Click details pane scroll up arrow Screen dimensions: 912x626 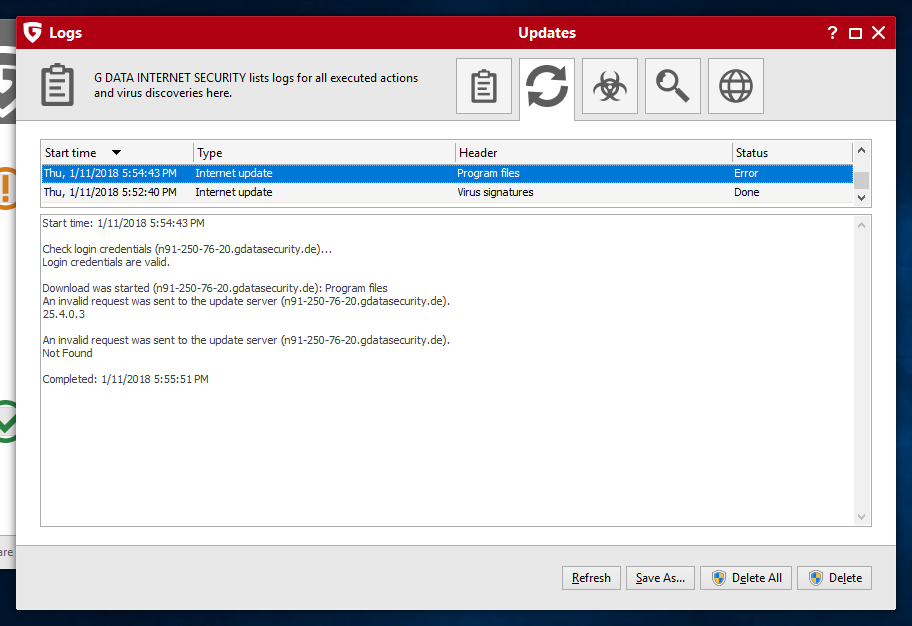click(x=861, y=225)
